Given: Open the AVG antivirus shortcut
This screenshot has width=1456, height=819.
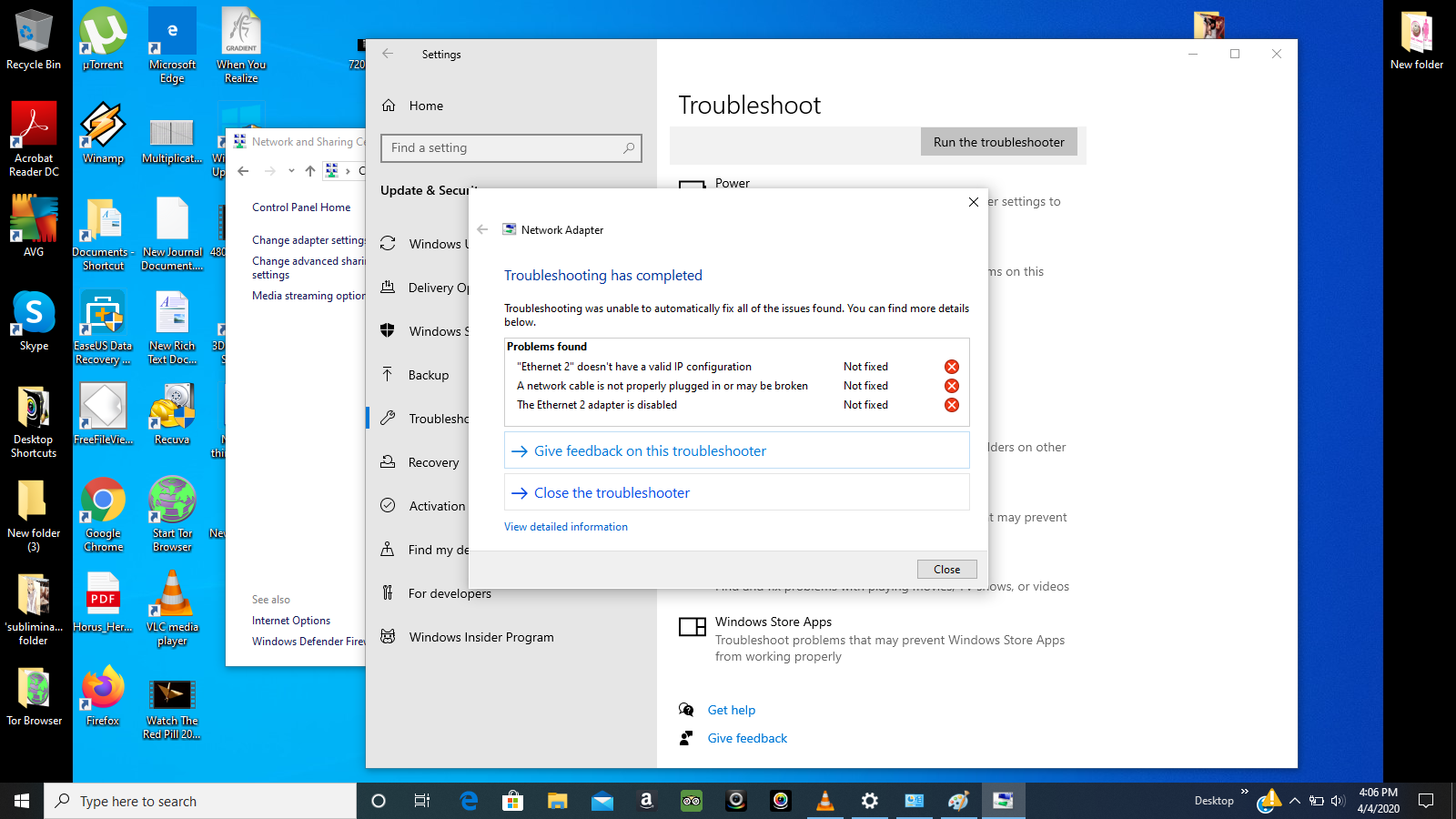Looking at the screenshot, I should 34,227.
